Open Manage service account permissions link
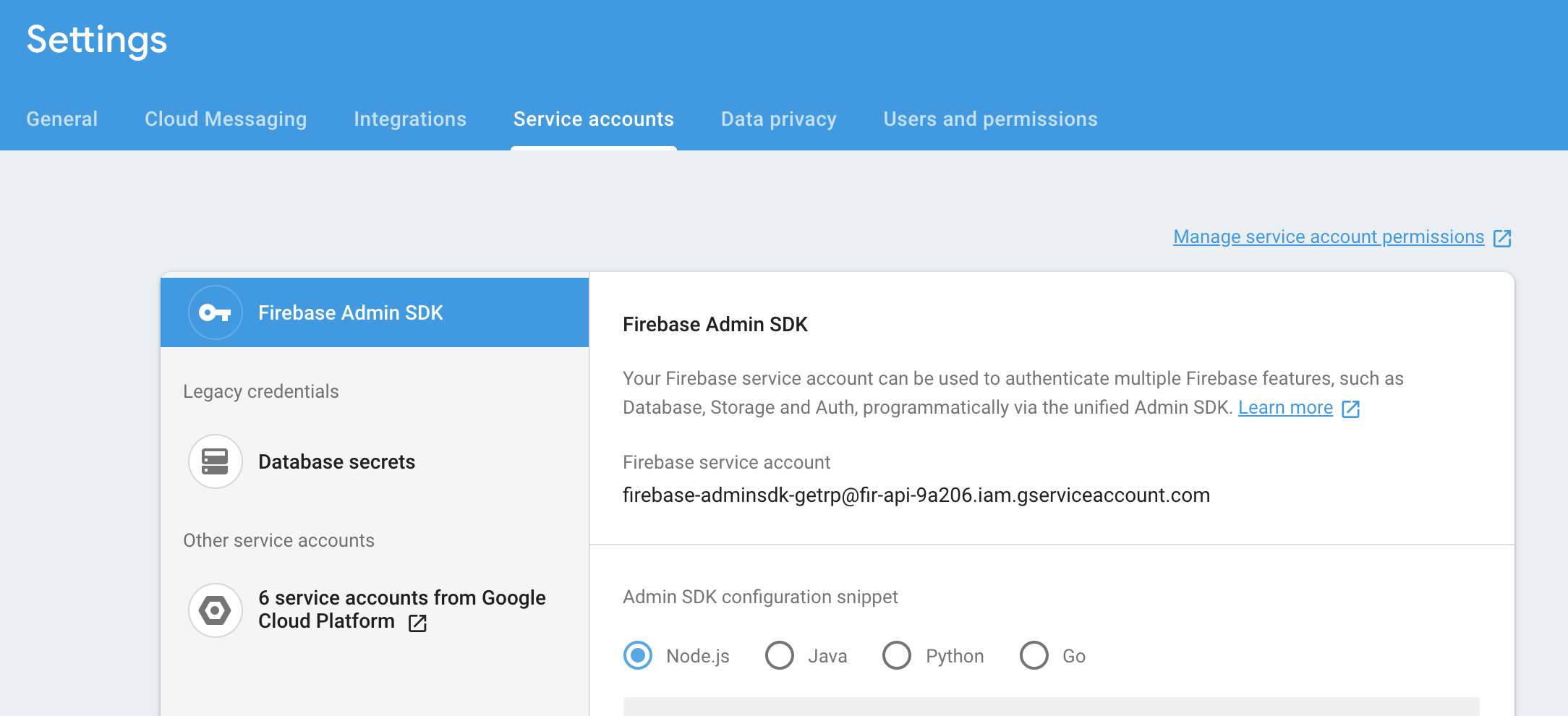Viewport: 1568px width, 716px height. 1328,237
